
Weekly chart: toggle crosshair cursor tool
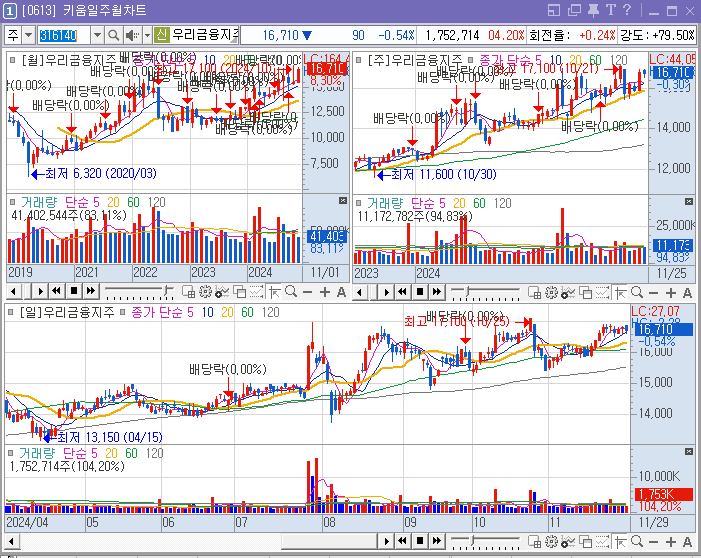coord(621,293)
